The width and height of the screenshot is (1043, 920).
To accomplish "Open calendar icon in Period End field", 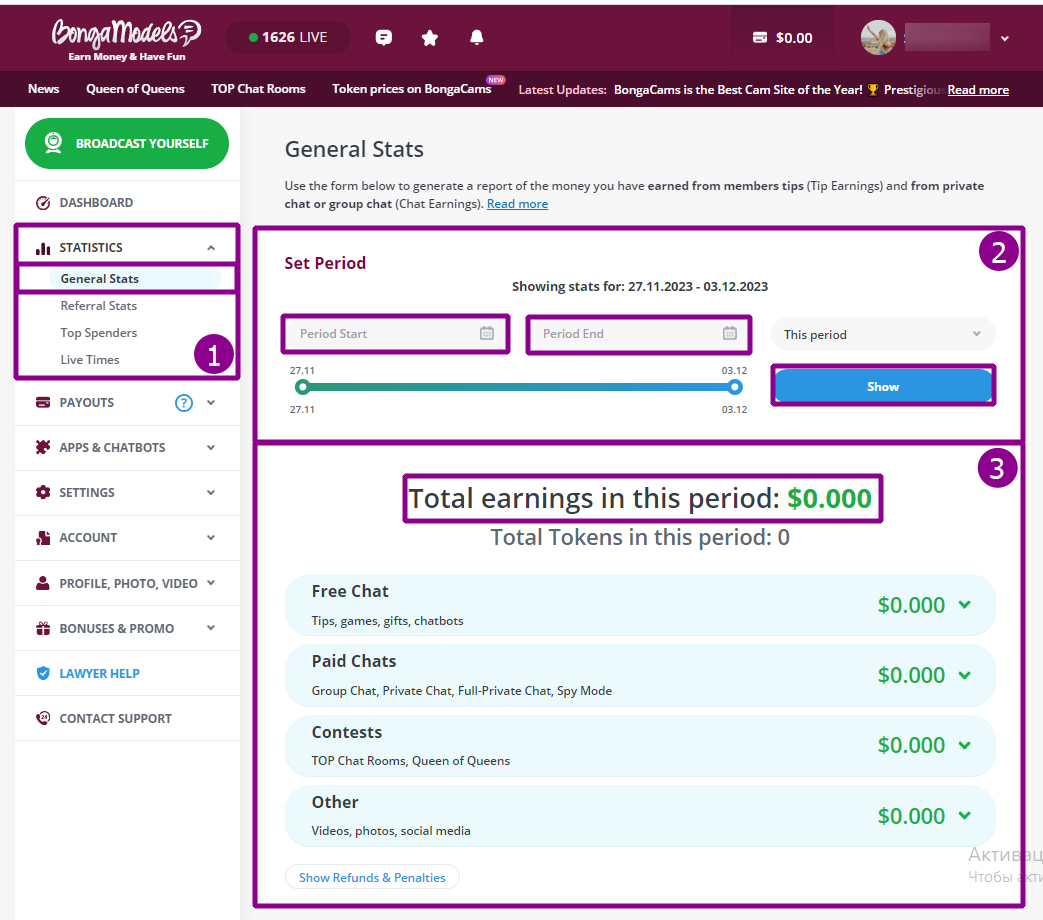I will (x=730, y=334).
